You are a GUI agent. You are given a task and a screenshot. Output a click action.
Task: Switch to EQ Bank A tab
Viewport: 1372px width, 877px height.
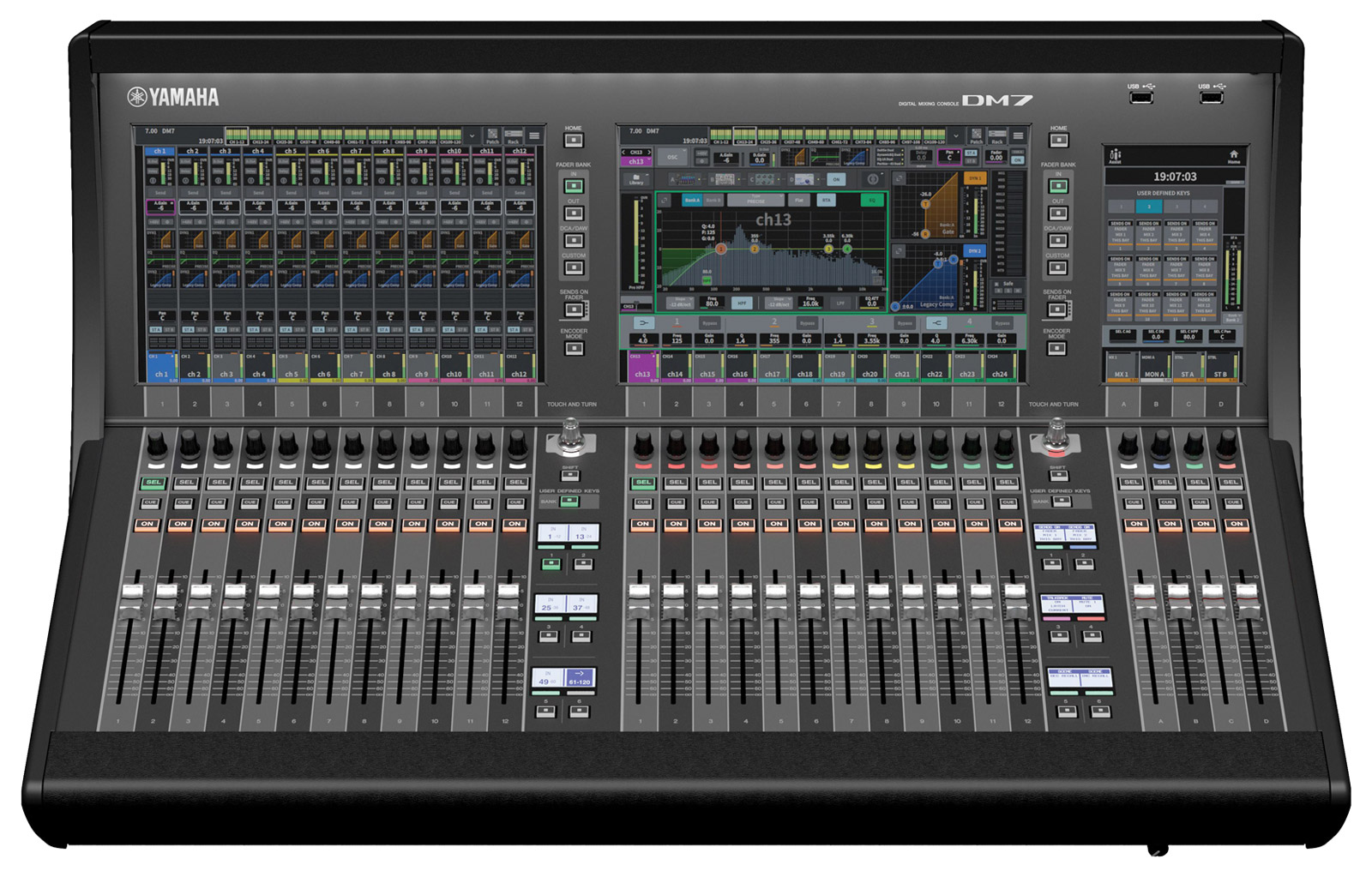click(691, 201)
